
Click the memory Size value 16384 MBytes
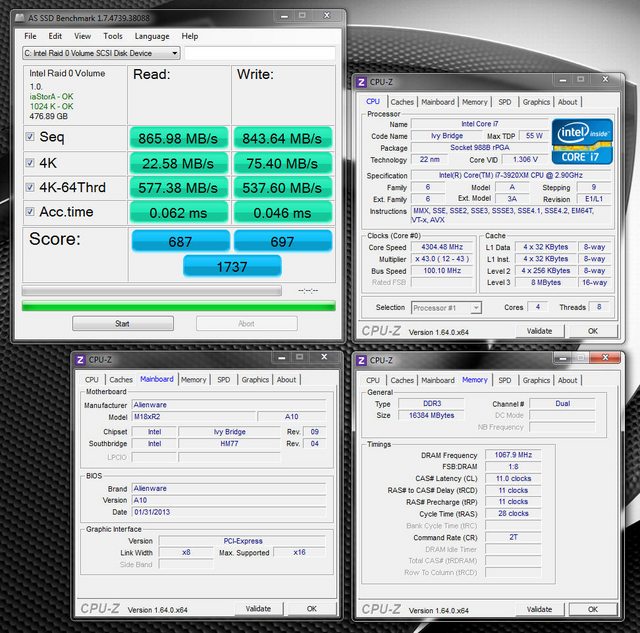click(x=431, y=415)
